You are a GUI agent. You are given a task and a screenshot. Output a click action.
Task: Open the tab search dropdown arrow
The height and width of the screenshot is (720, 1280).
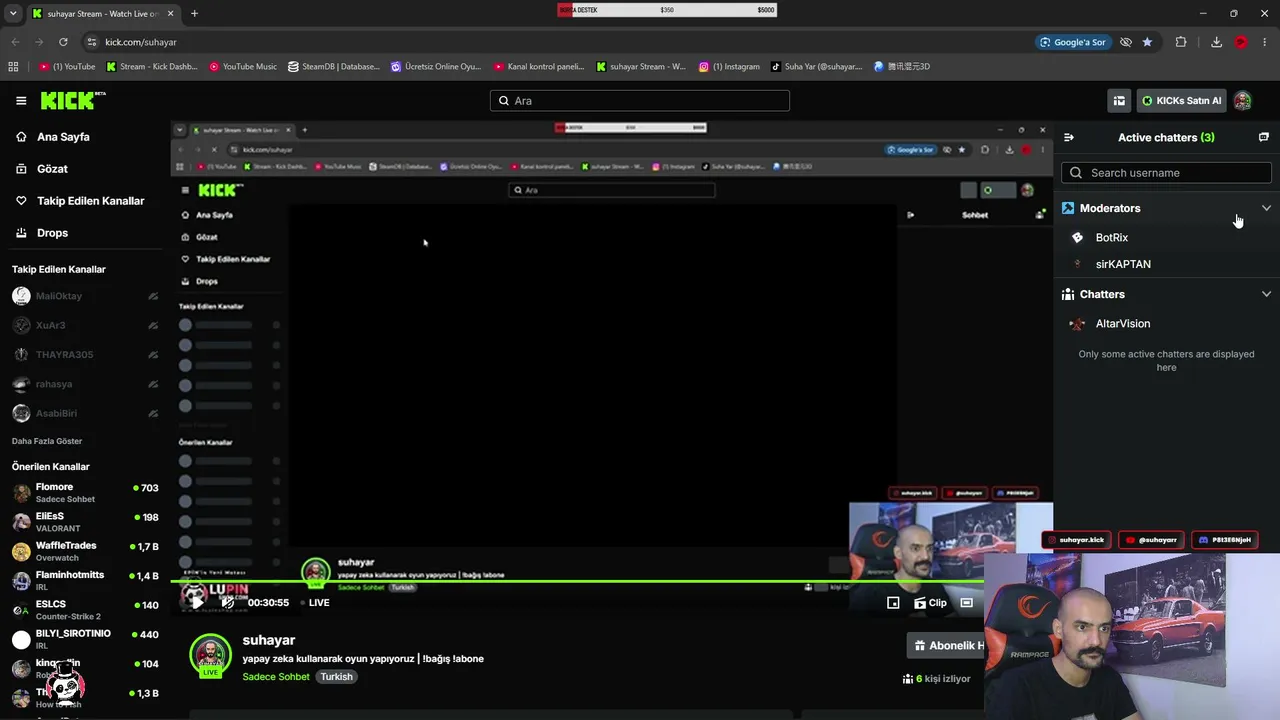[x=13, y=13]
